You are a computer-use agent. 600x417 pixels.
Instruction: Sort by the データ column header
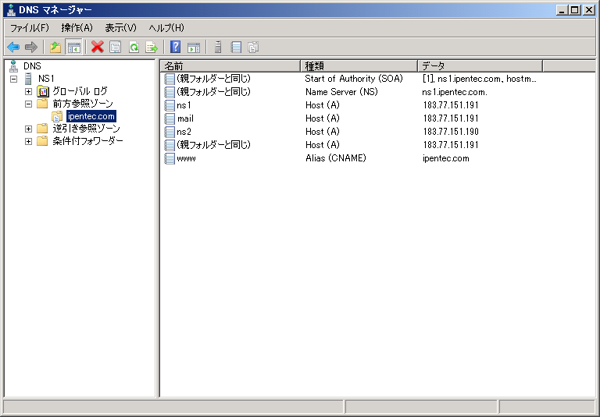(480, 66)
